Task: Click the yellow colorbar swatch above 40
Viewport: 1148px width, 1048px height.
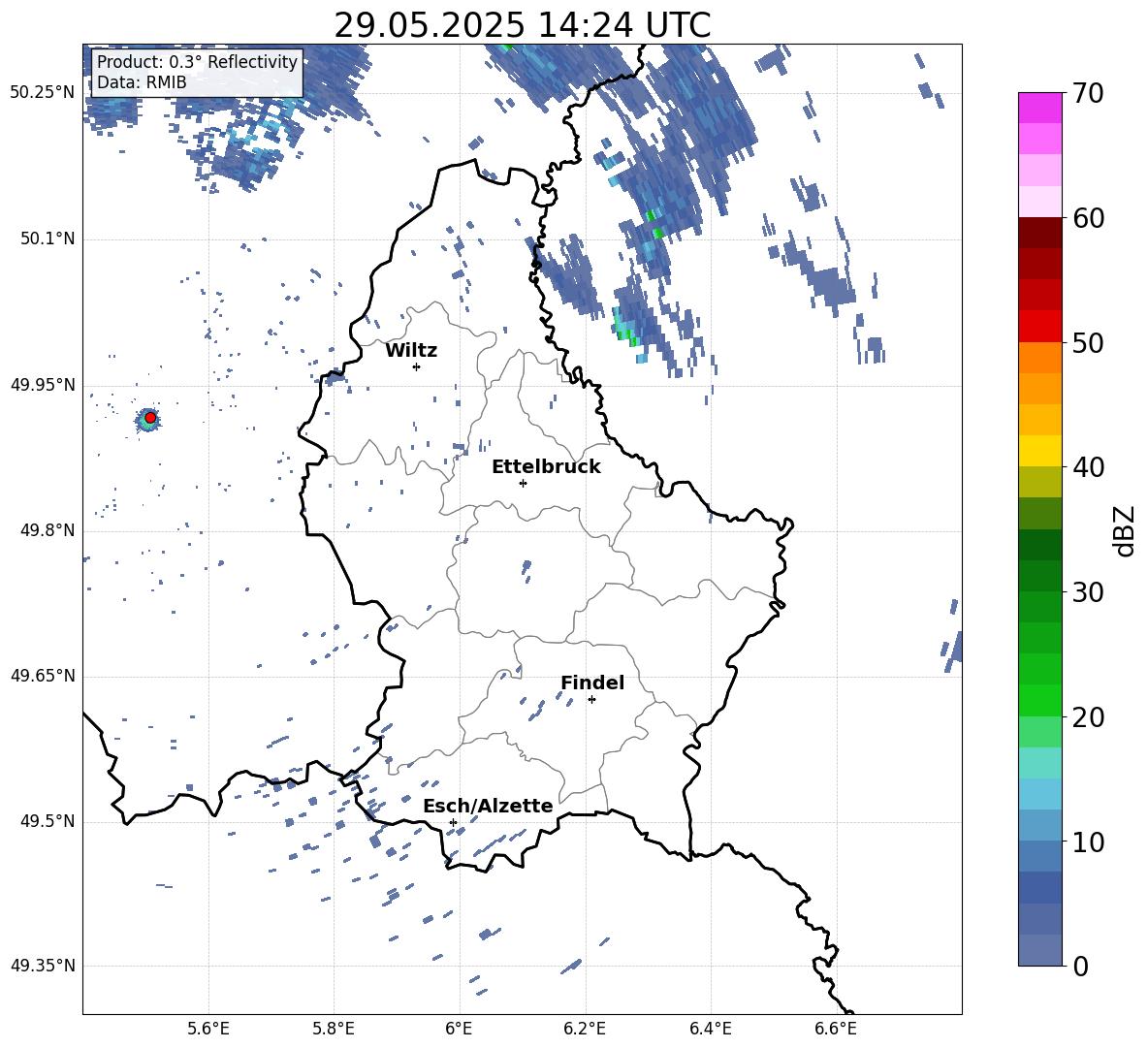Action: click(x=1040, y=451)
